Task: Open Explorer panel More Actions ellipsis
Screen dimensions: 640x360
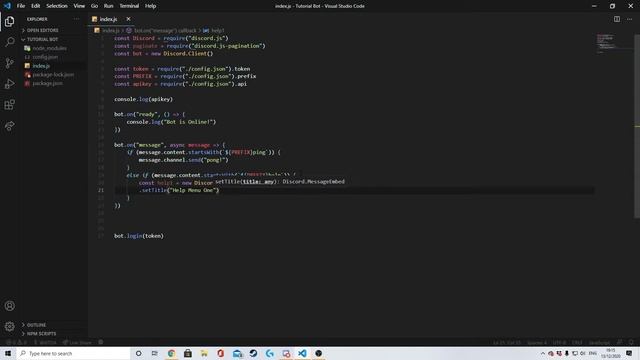Action: click(76, 19)
